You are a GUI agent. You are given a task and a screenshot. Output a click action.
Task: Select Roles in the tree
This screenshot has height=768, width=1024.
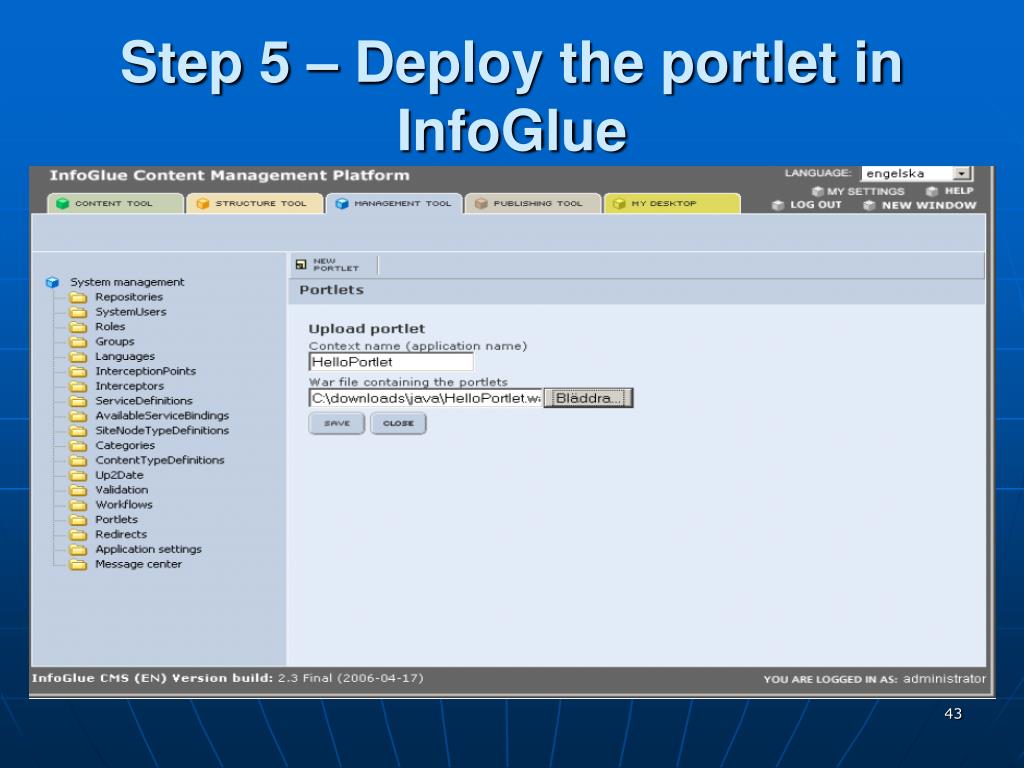click(x=110, y=327)
